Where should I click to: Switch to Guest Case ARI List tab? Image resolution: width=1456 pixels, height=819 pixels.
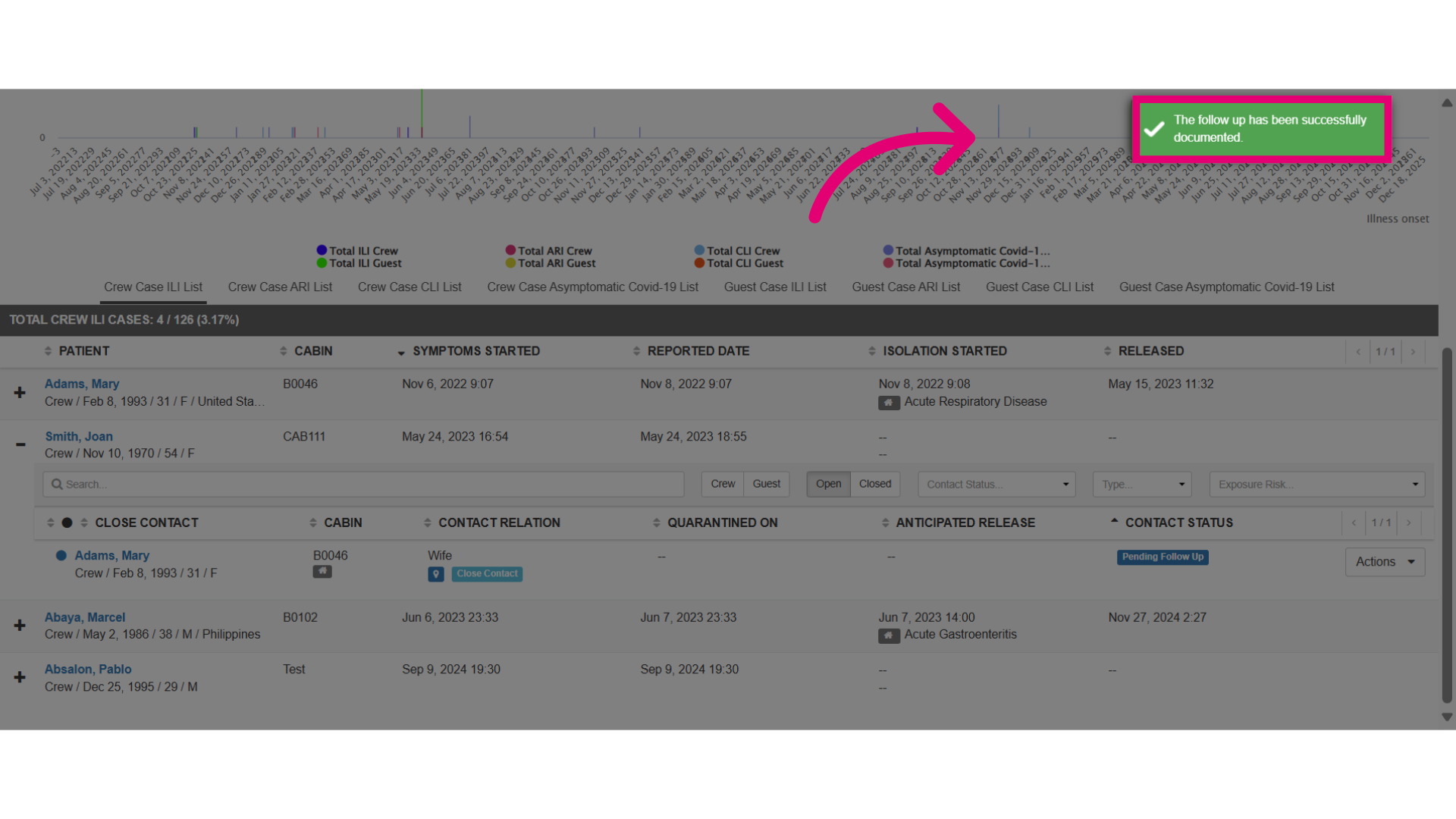coord(905,287)
